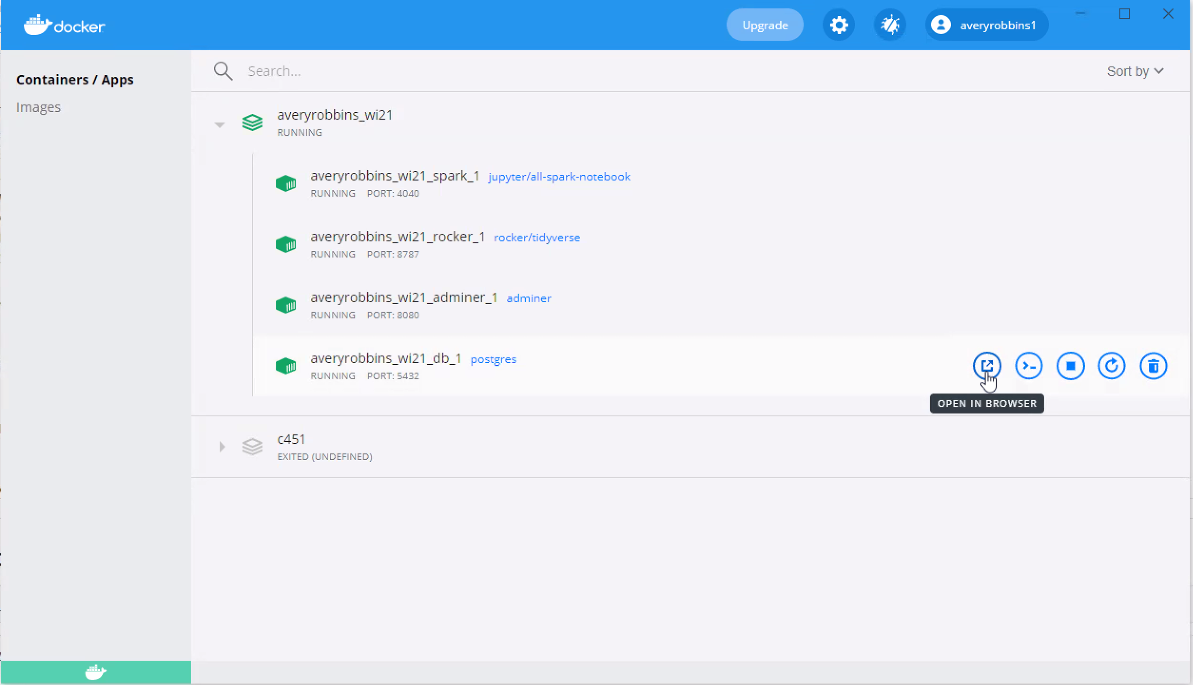Click the search magnifier icon
This screenshot has height=685, width=1193.
(223, 71)
